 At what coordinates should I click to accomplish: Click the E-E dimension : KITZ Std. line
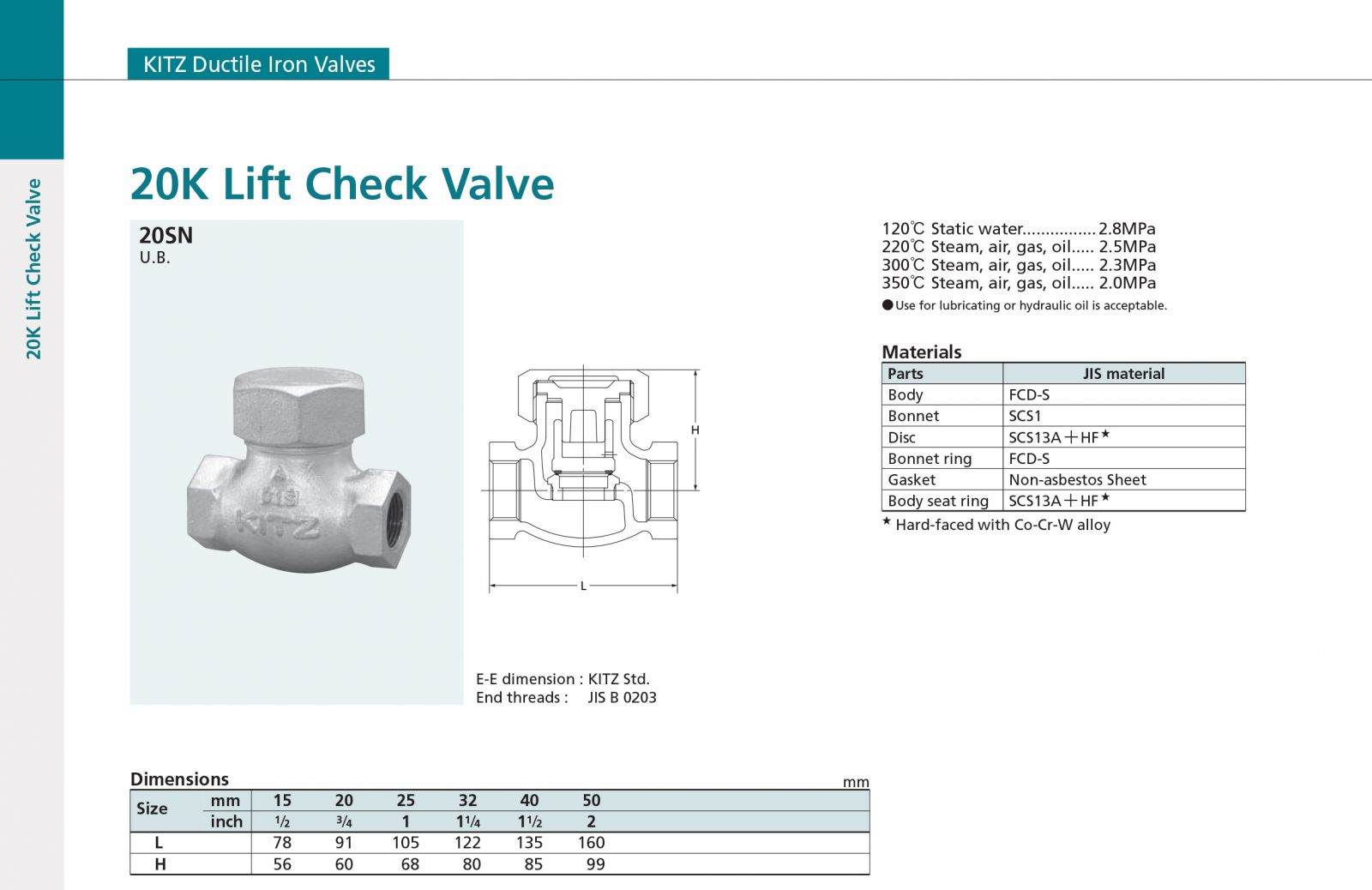pos(563,679)
